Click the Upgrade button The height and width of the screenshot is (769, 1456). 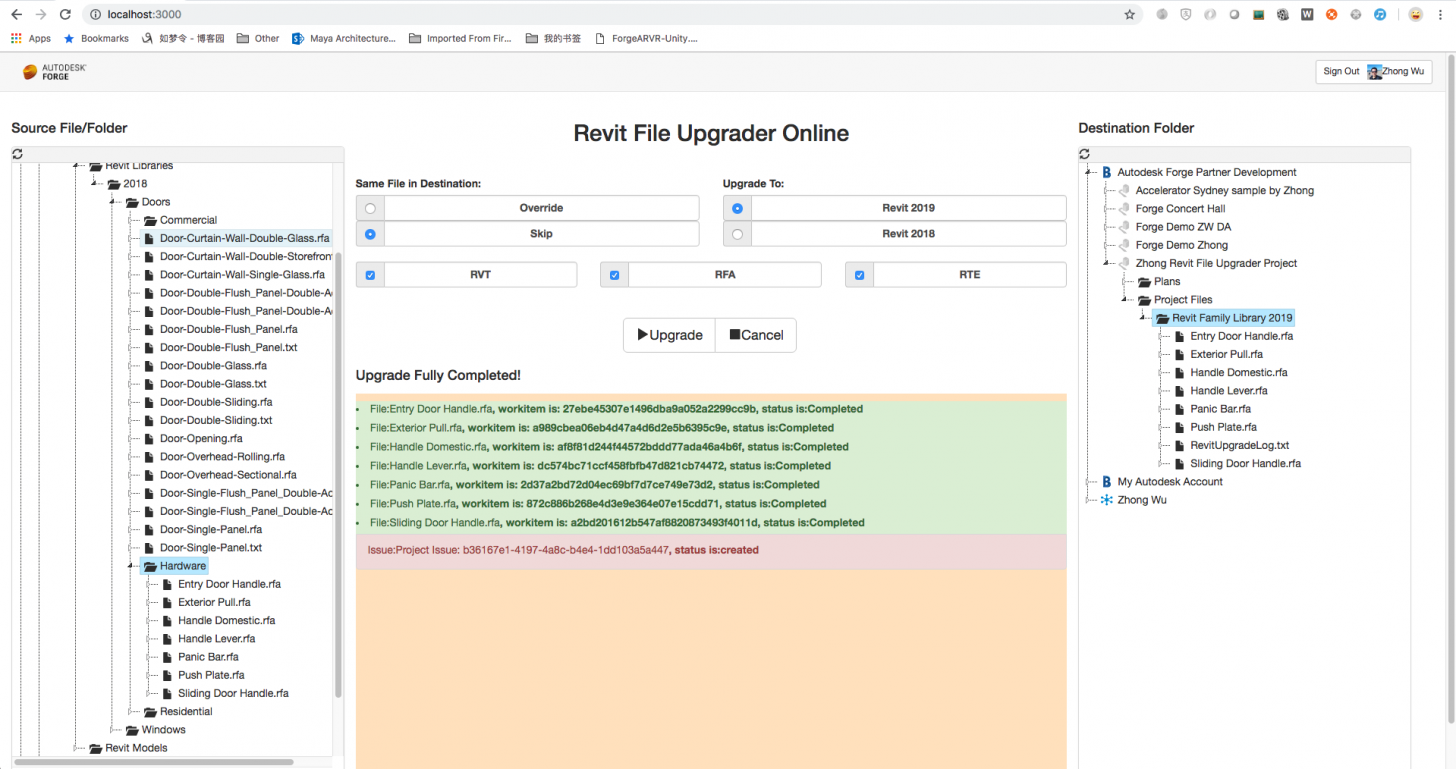(670, 335)
